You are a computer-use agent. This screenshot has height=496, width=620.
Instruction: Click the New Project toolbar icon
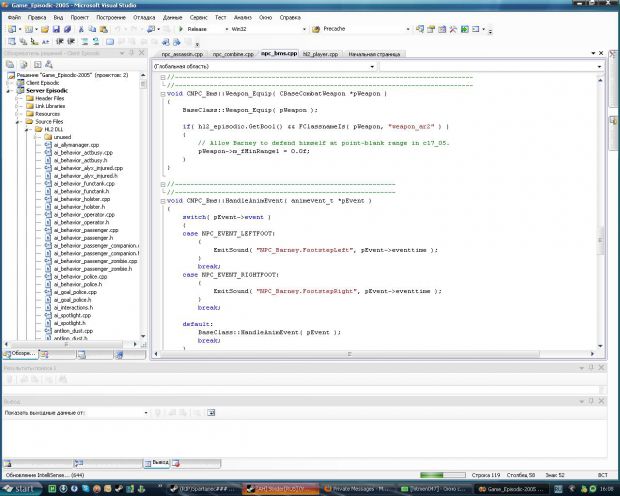(12, 29)
